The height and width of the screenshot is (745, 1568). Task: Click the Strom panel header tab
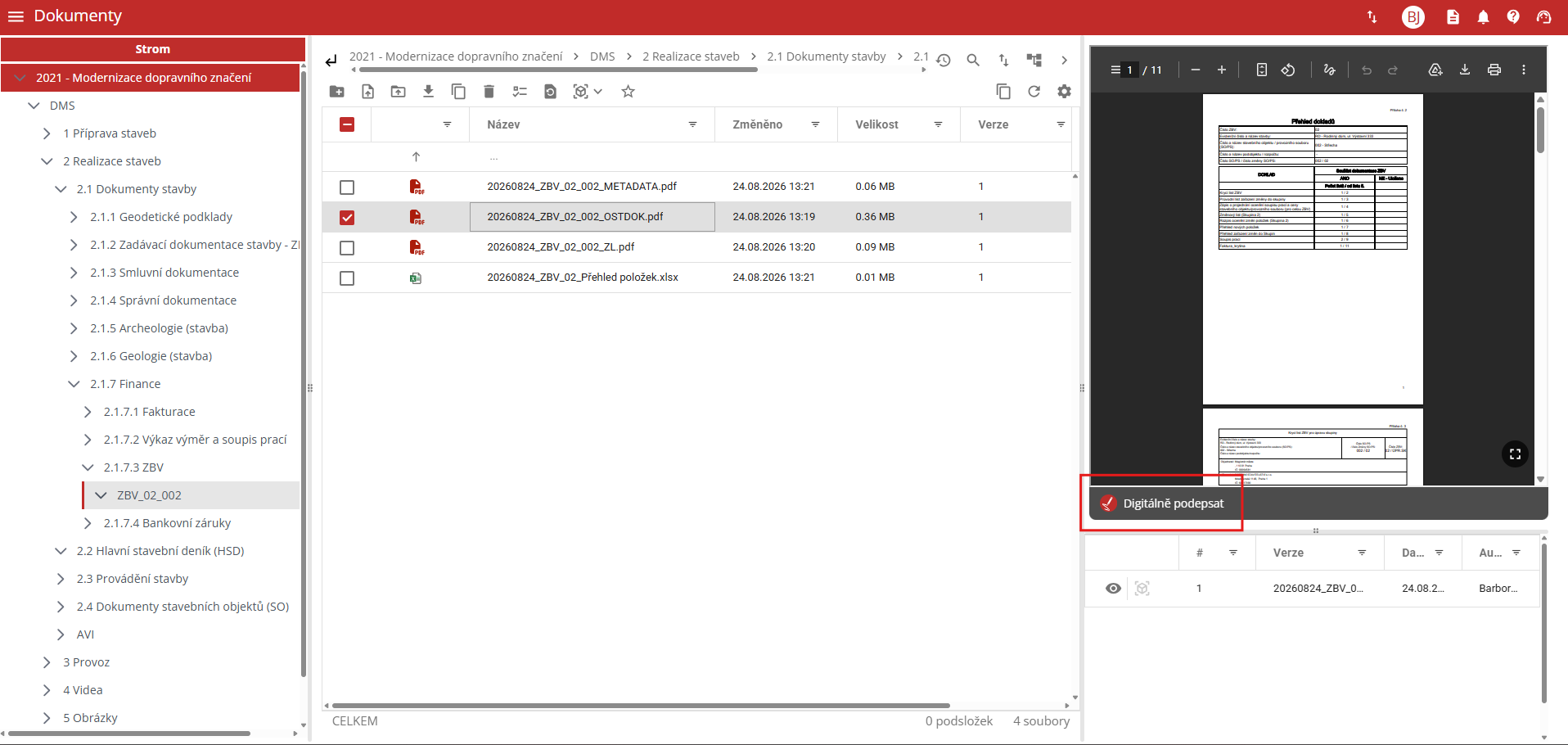153,49
